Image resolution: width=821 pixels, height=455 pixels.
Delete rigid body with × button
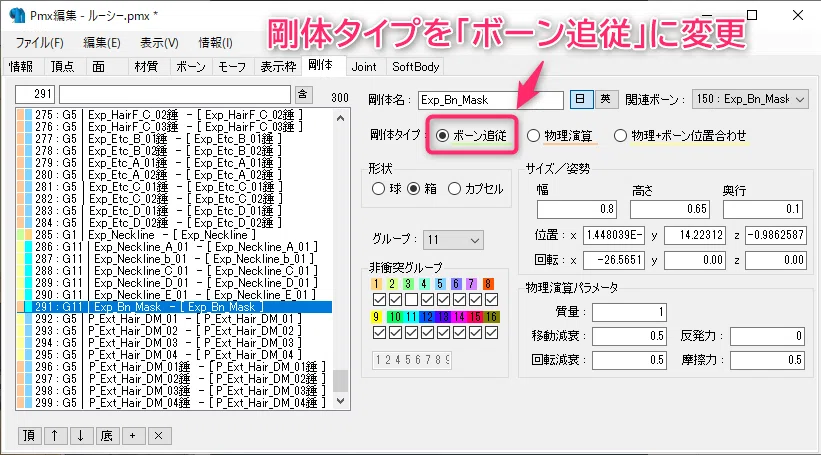[x=159, y=436]
